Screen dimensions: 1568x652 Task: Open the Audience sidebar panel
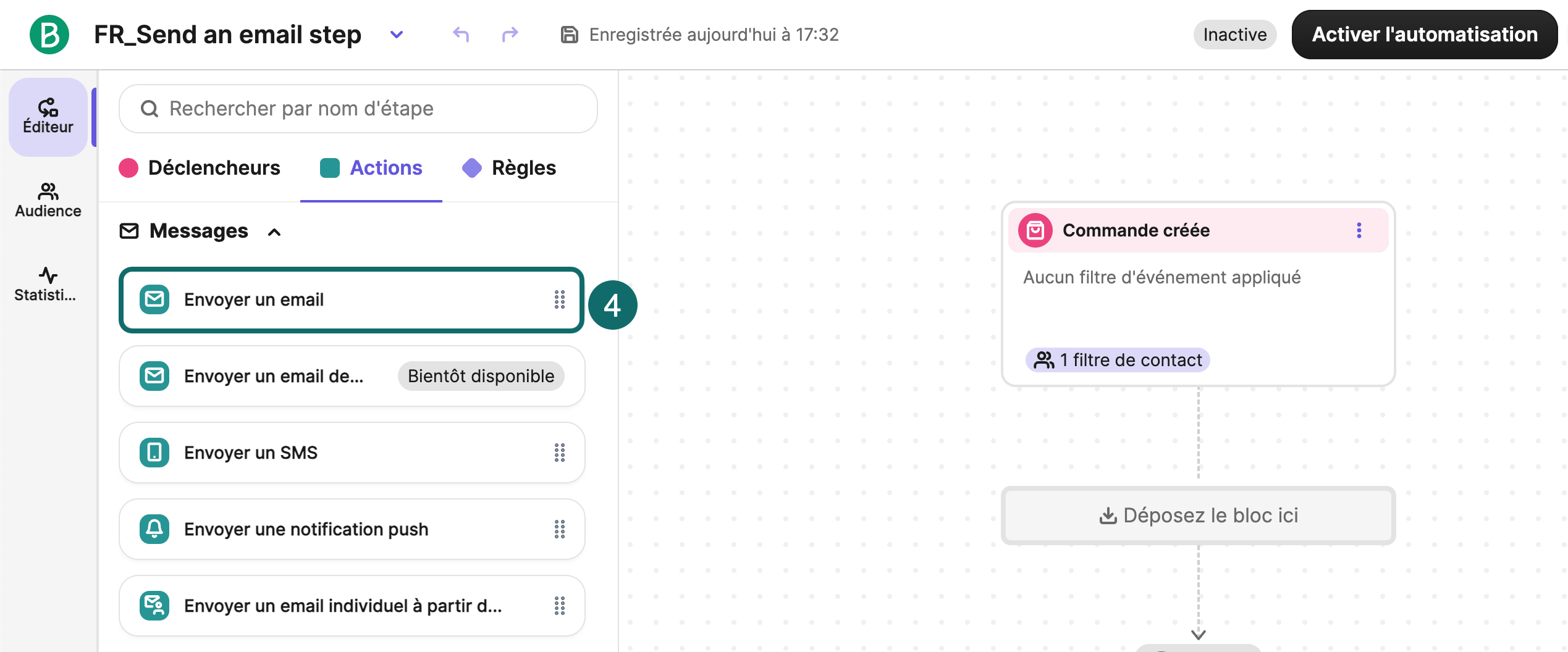(48, 201)
